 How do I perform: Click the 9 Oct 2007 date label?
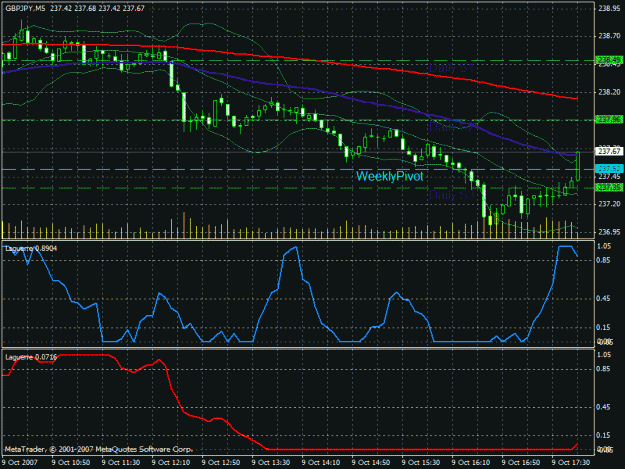20,463
